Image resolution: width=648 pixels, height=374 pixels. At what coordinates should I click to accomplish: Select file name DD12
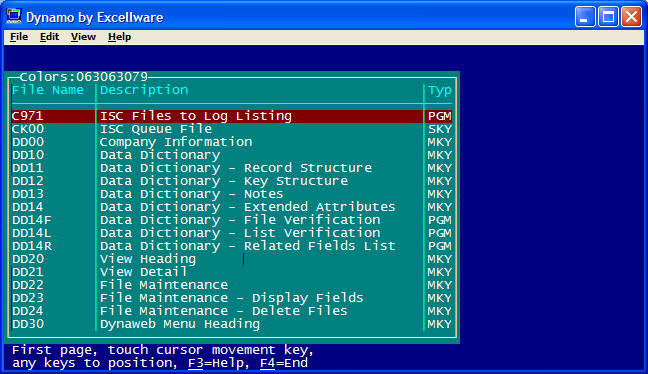28,181
